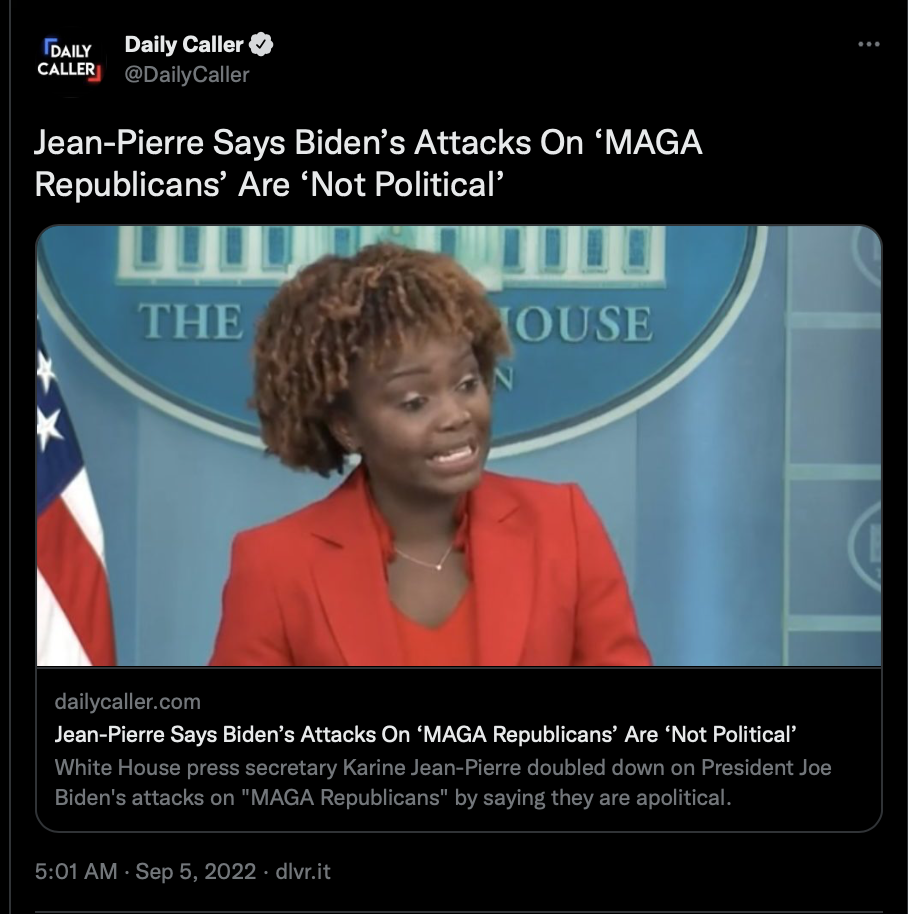Click the 'MAGA' text in the tweet headline
This screenshot has height=914, width=908.
coord(653,143)
